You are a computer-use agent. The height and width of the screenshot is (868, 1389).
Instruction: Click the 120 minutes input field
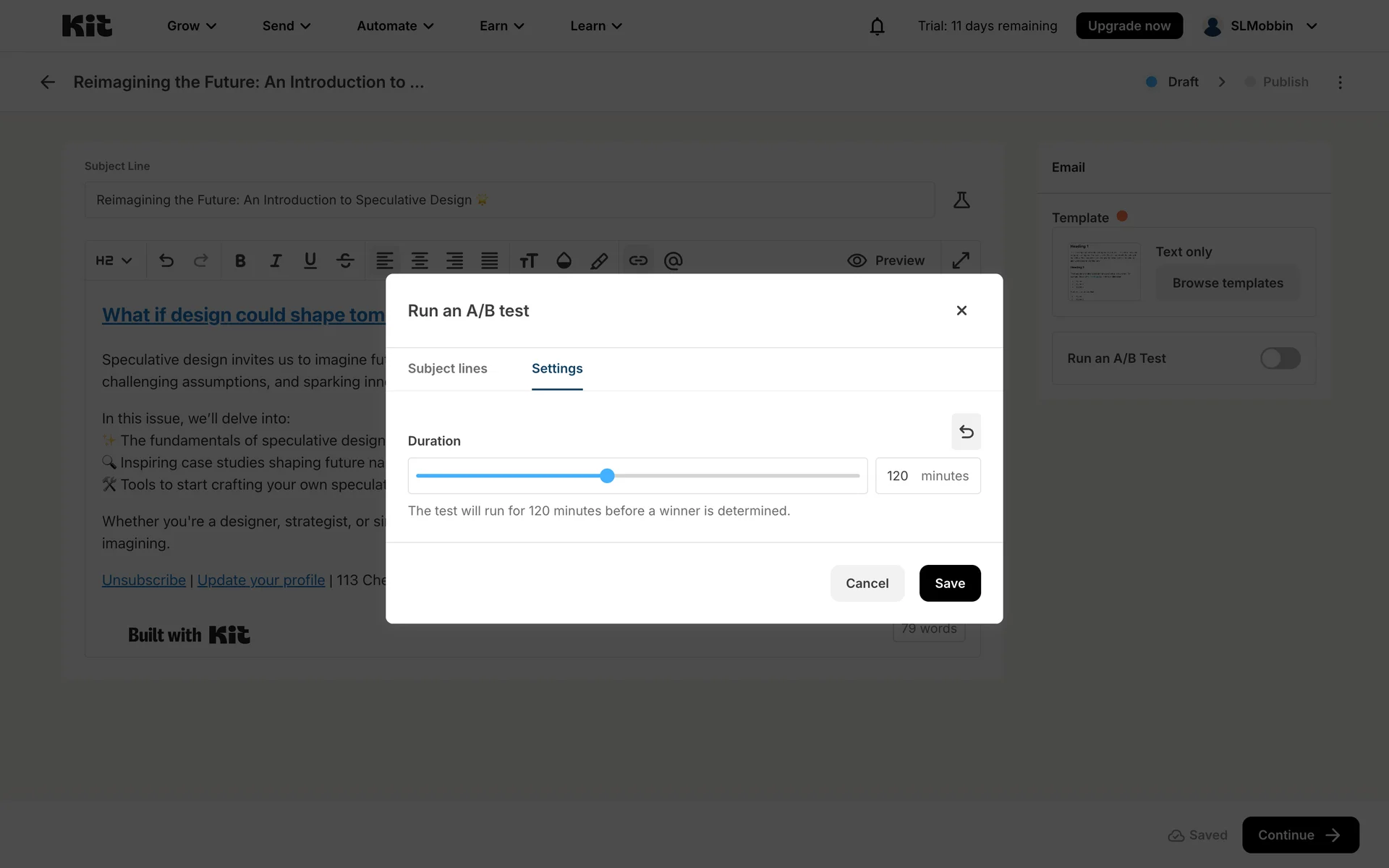[x=898, y=476]
